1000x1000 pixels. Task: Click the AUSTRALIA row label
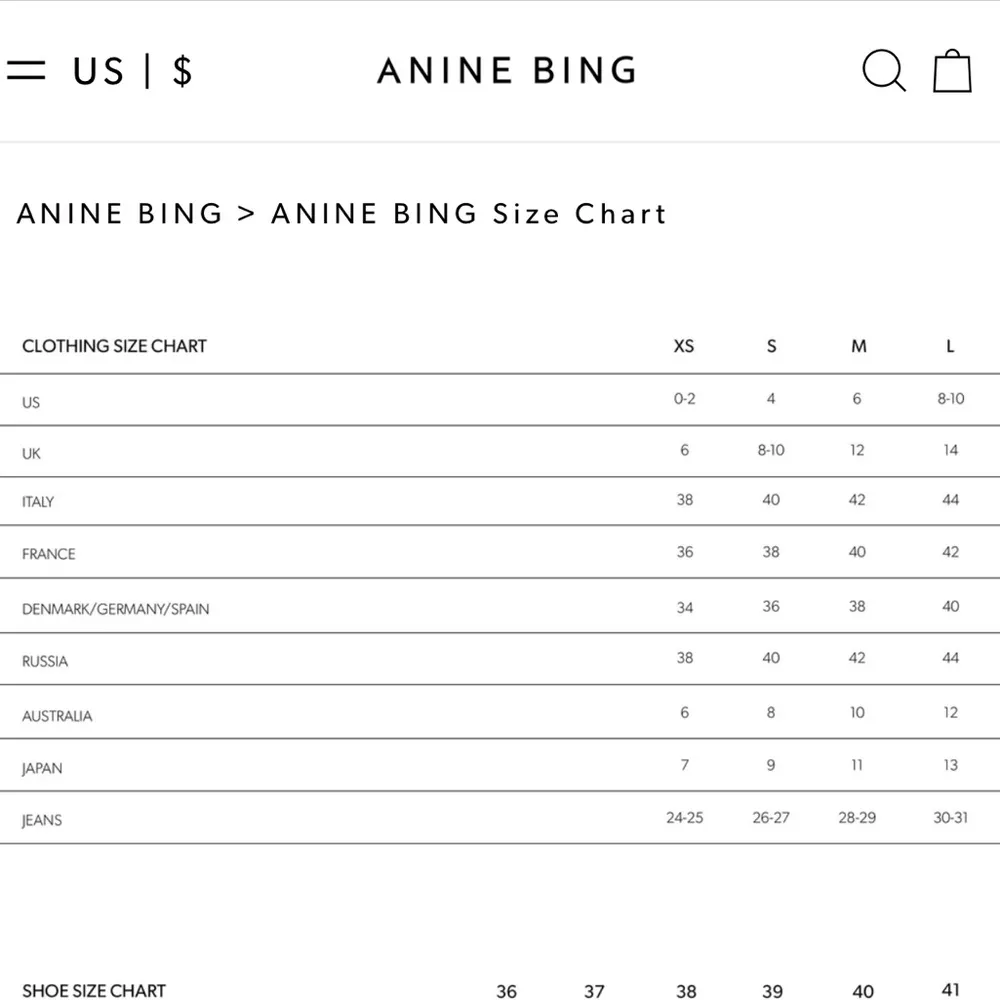point(57,716)
